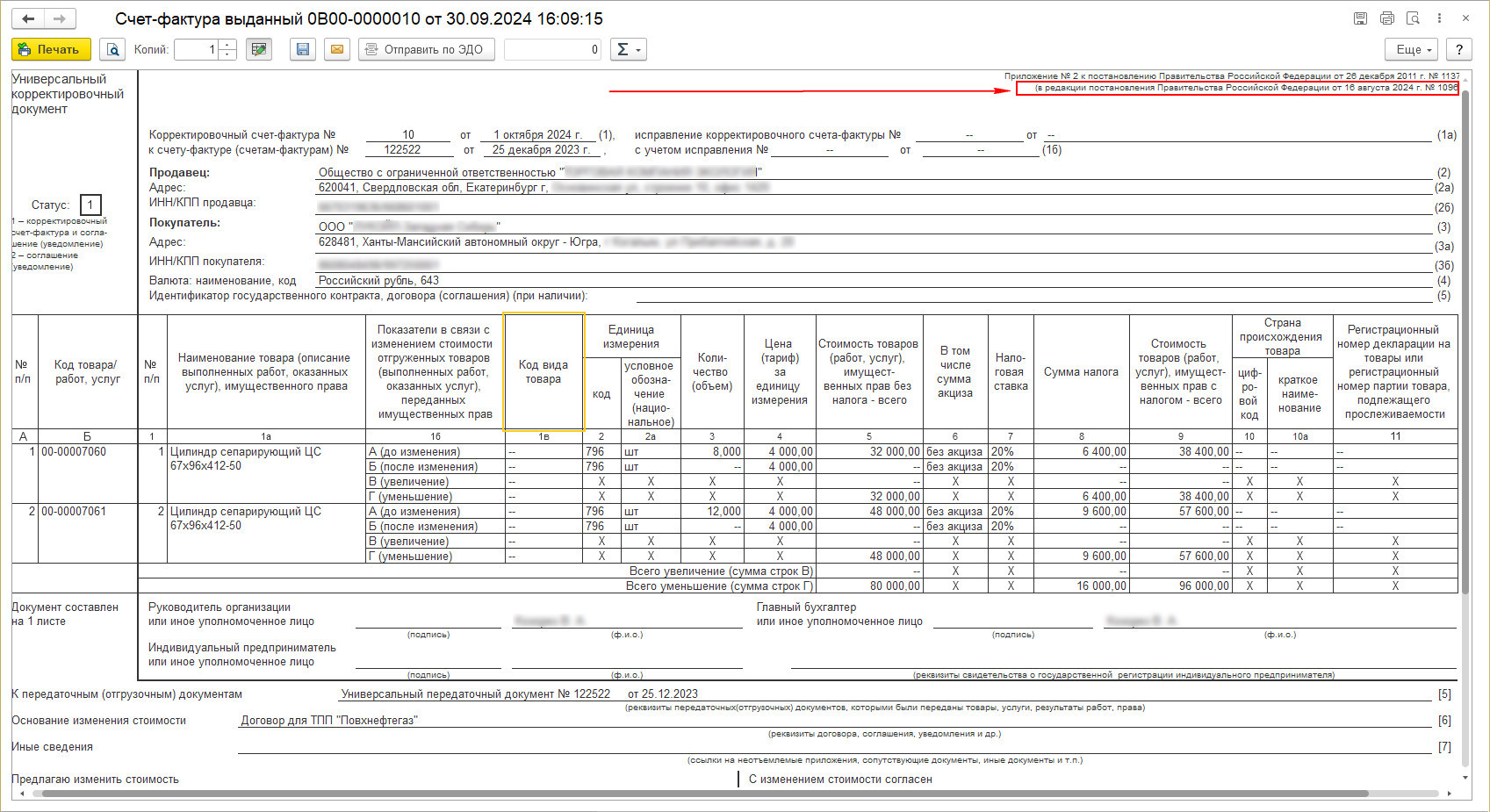Screen dimensions: 1490x812
Task: Click title bar printer icon
Action: coord(1386,18)
